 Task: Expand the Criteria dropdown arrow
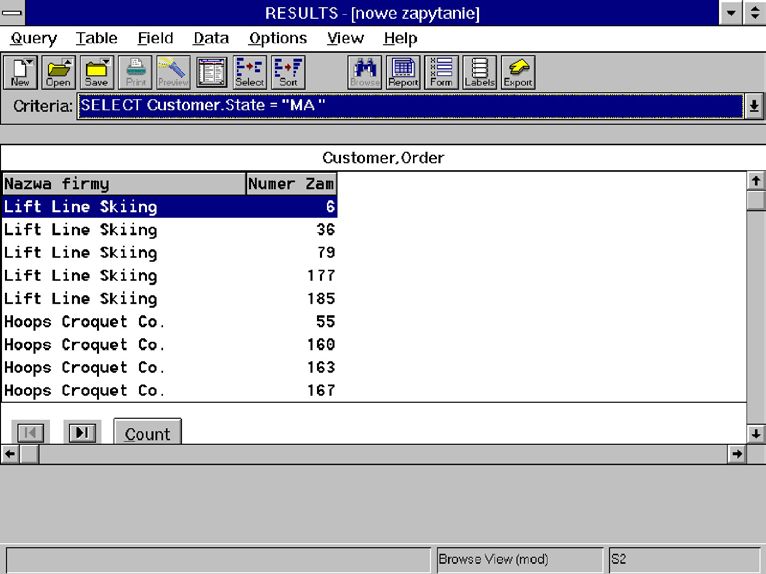pyautogui.click(x=753, y=107)
